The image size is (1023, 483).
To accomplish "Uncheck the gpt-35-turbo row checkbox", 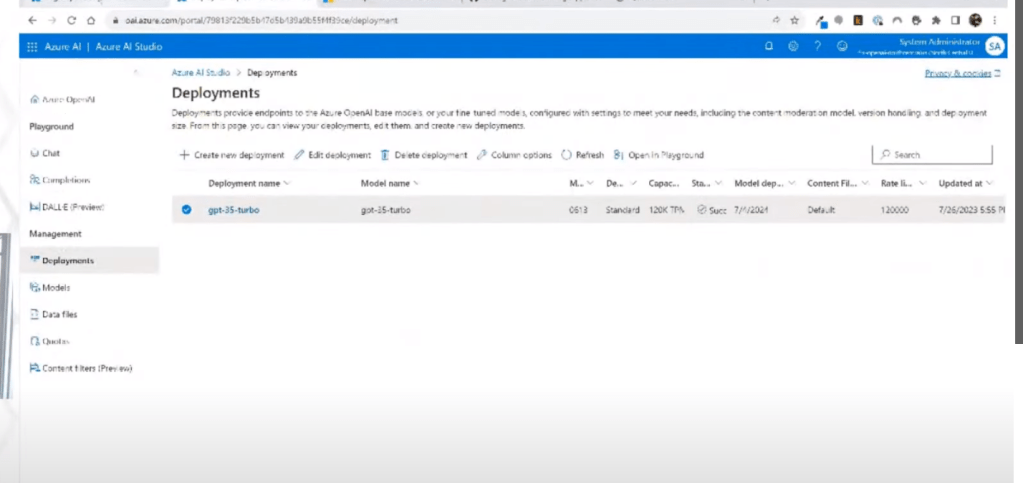I will (187, 210).
